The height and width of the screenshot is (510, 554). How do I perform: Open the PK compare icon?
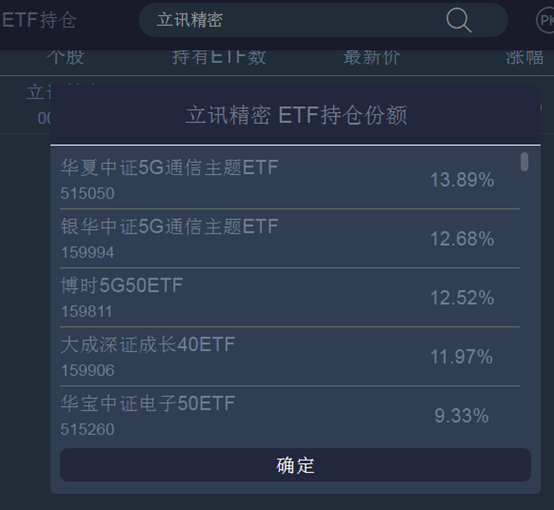(x=545, y=20)
